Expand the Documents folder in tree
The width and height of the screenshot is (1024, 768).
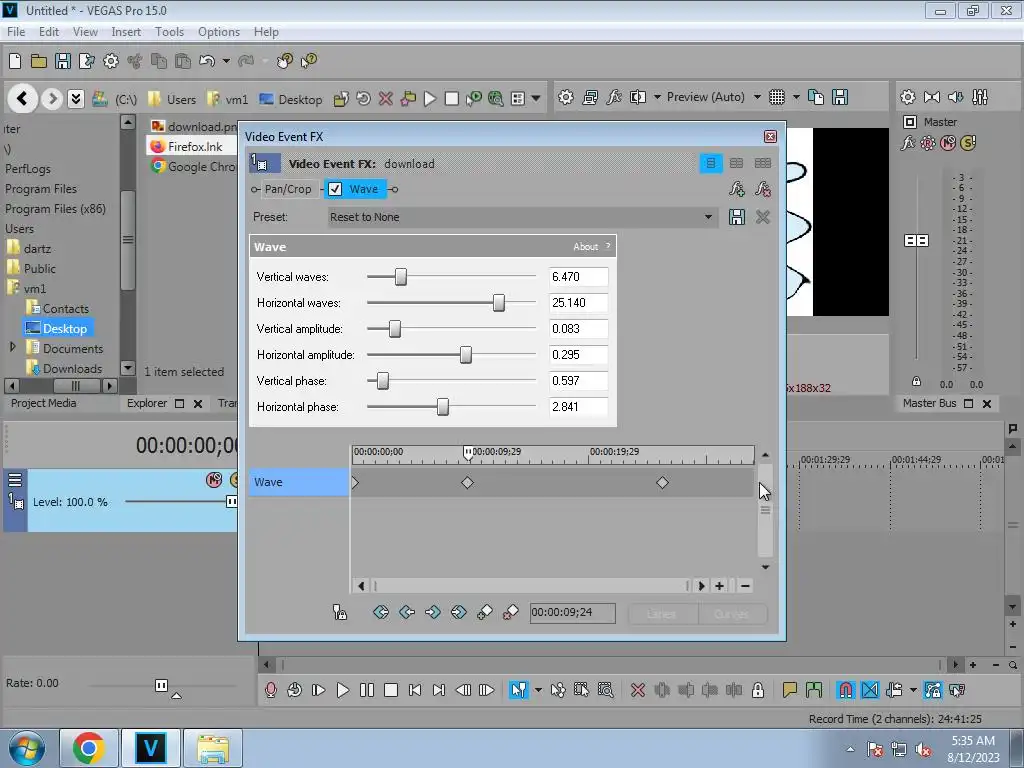(x=12, y=347)
